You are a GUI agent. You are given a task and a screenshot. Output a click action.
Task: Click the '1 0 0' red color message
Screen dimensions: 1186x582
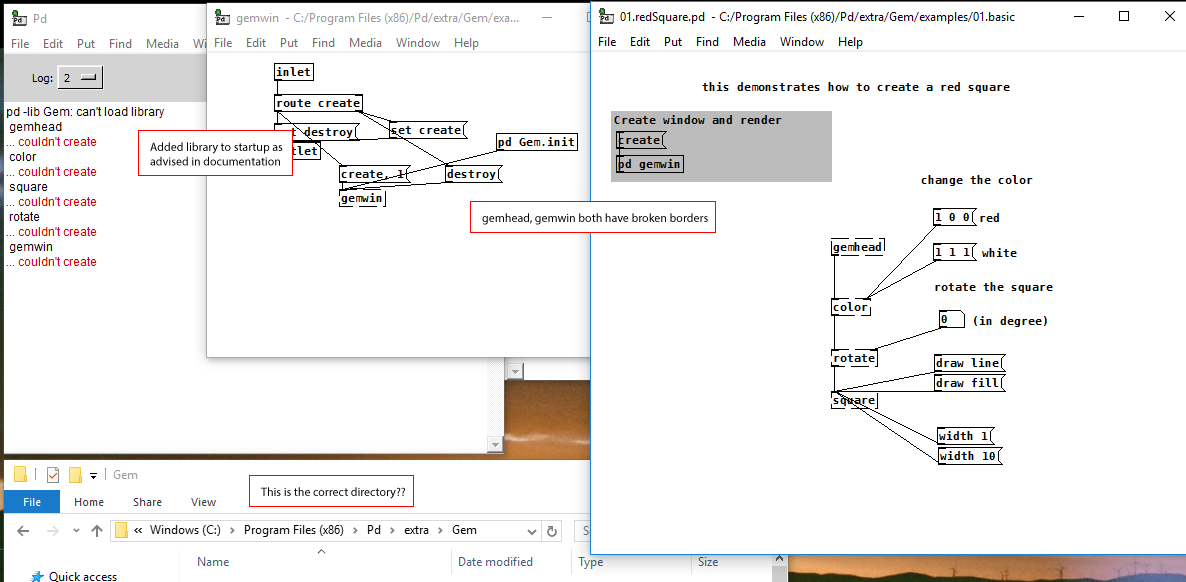point(953,217)
